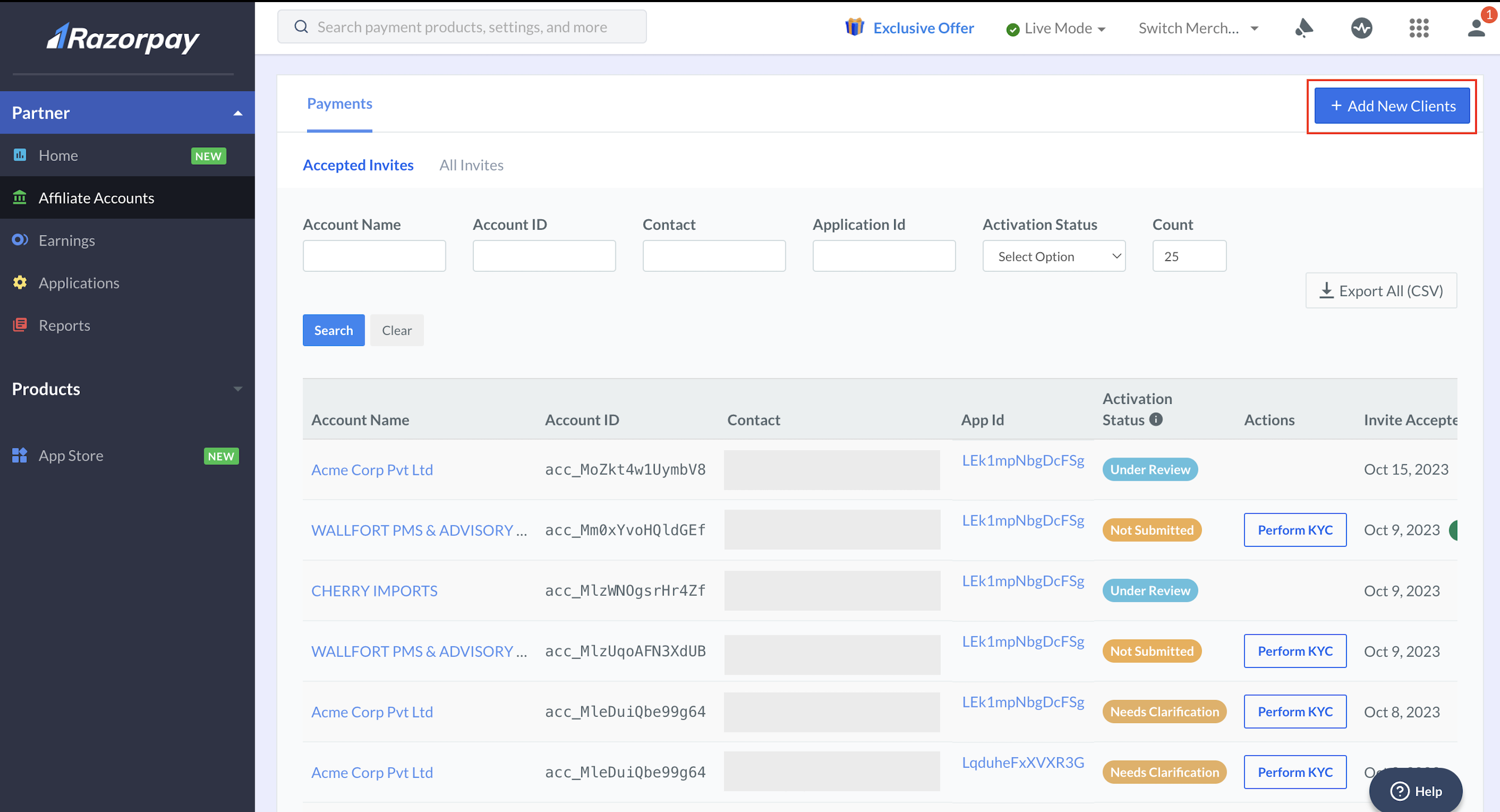1500x812 pixels.
Task: Open the apps grid icon
Action: [x=1418, y=27]
